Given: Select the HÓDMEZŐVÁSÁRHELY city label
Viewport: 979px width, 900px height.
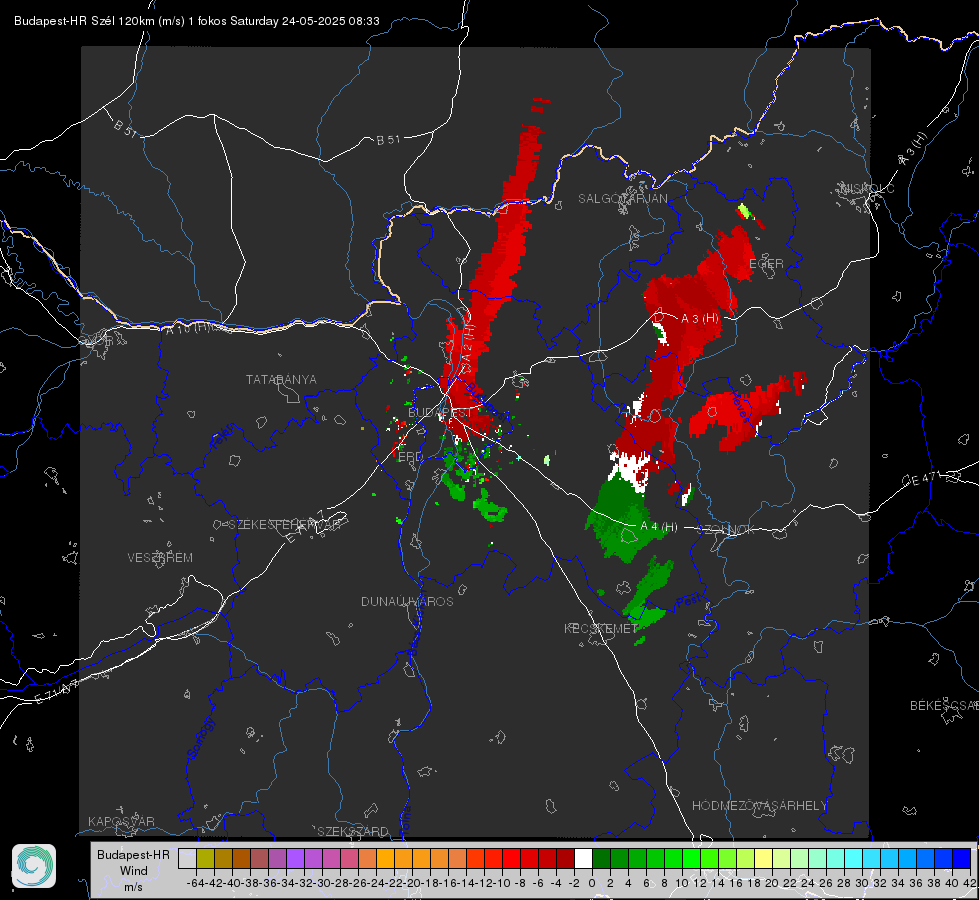Looking at the screenshot, I should click(759, 806).
